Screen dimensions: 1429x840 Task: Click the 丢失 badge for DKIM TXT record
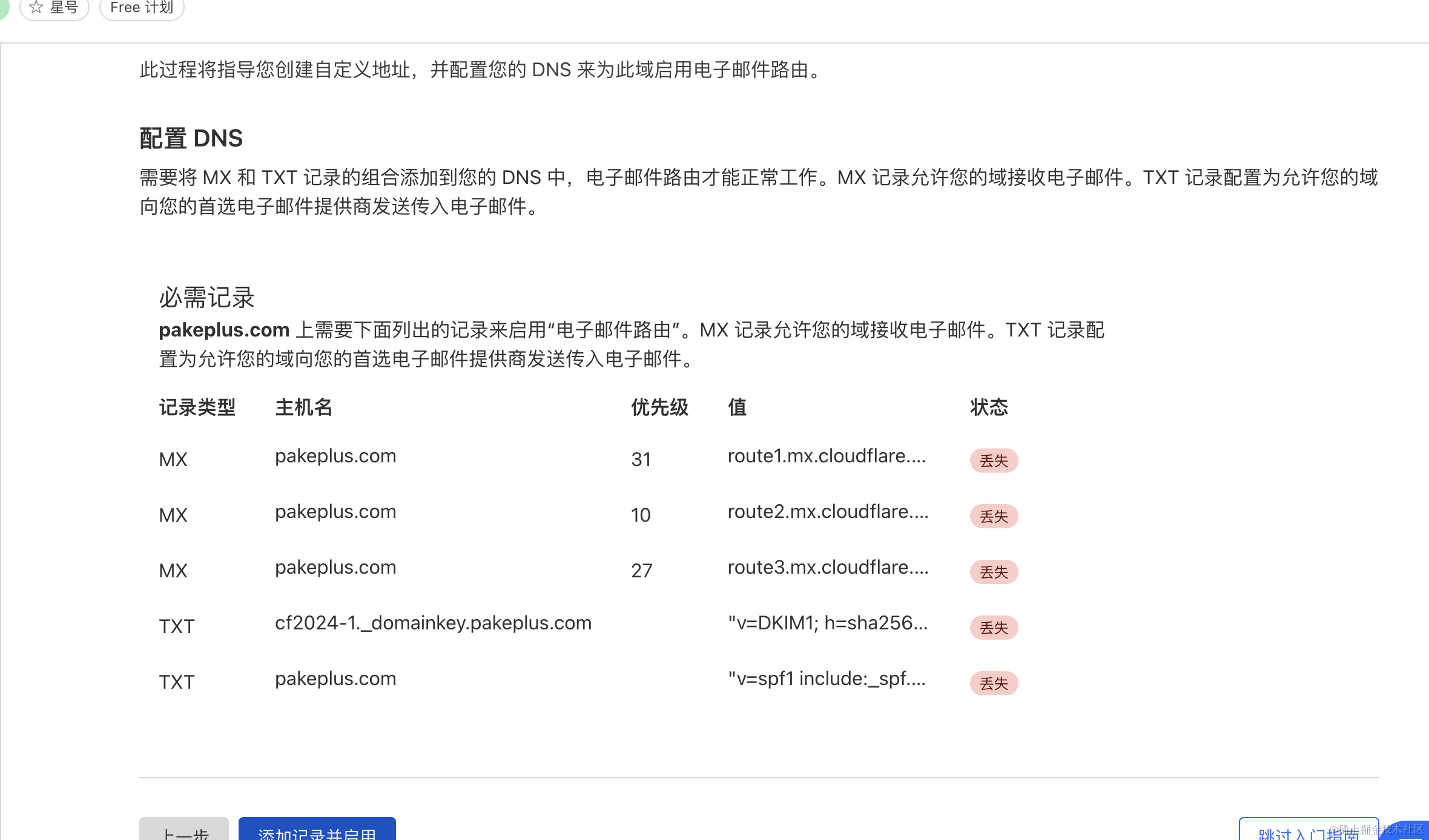[994, 628]
